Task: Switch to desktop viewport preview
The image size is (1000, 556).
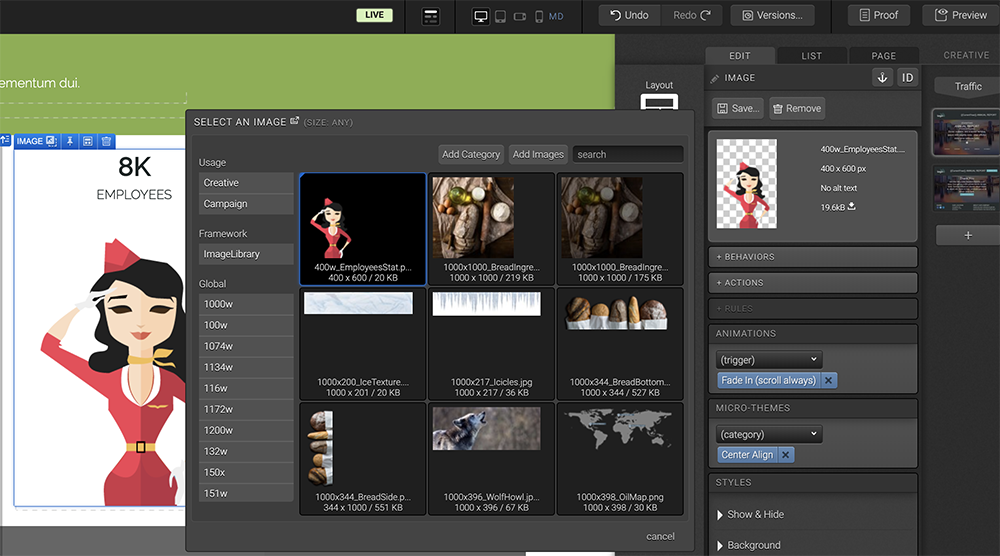Action: pos(481,17)
